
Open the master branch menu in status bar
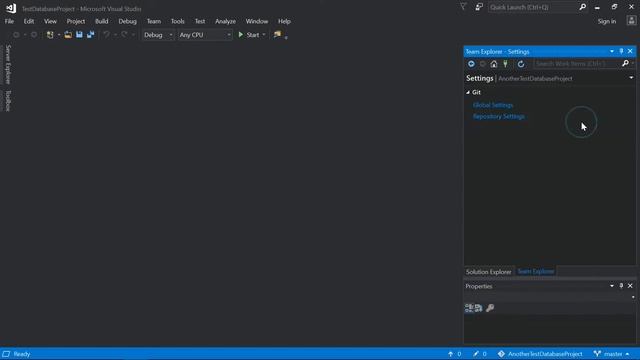click(612, 354)
